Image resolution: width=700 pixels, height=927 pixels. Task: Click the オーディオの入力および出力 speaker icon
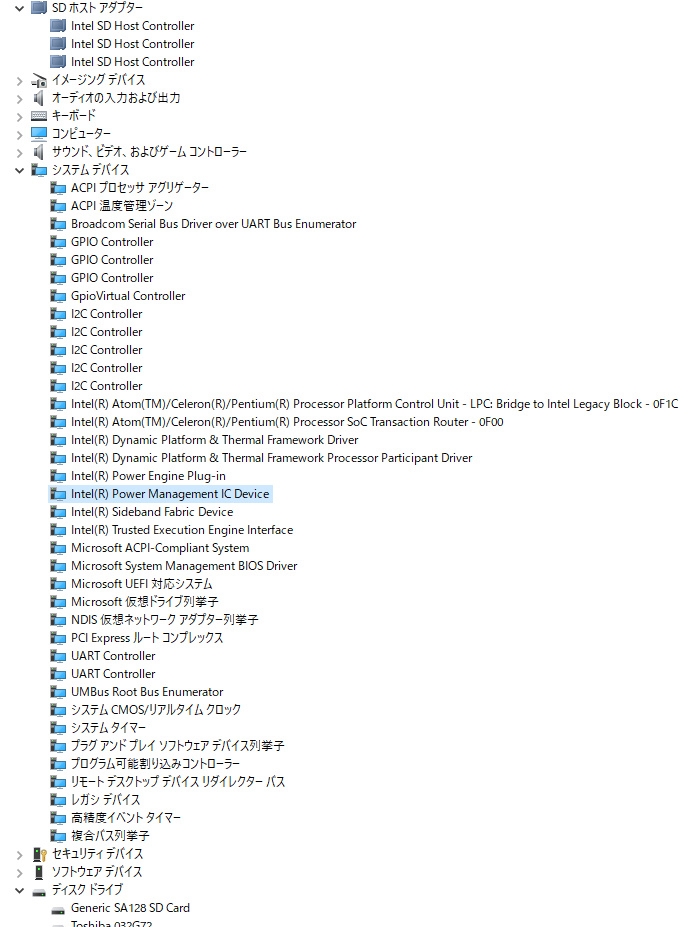tap(38, 98)
